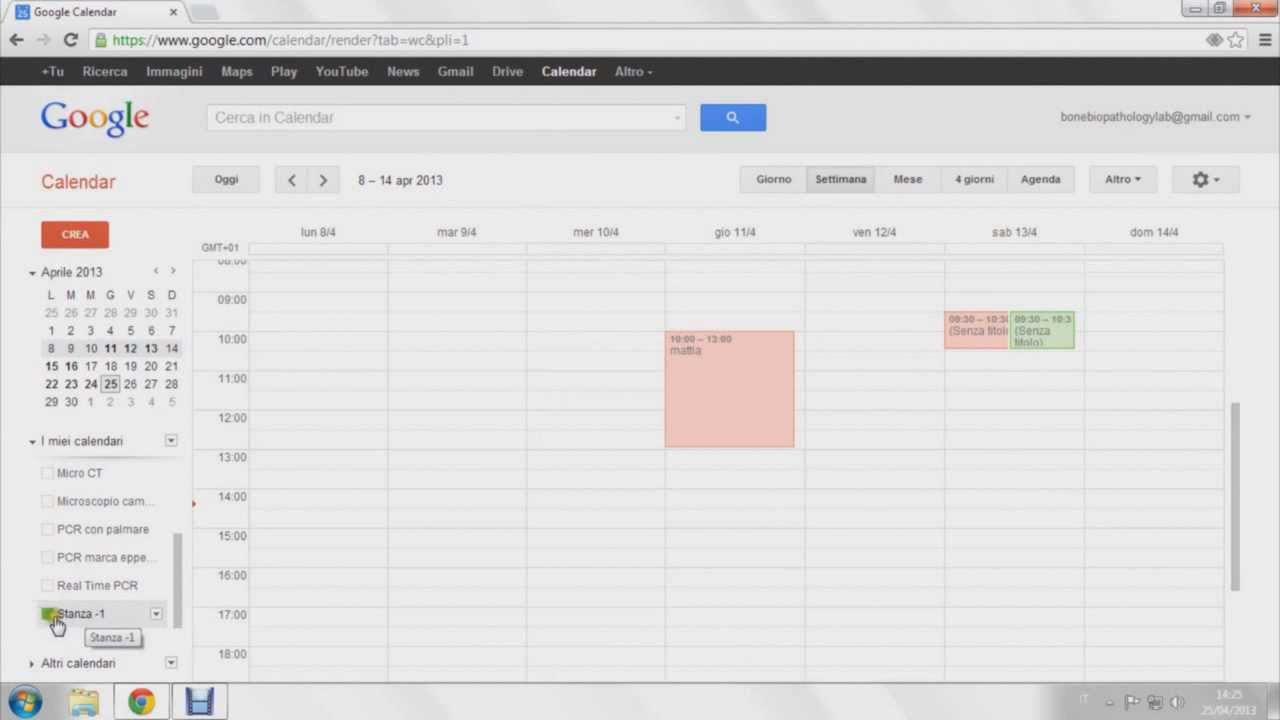
Task: Toggle PCR marca eppe calendar checkbox
Action: click(47, 557)
